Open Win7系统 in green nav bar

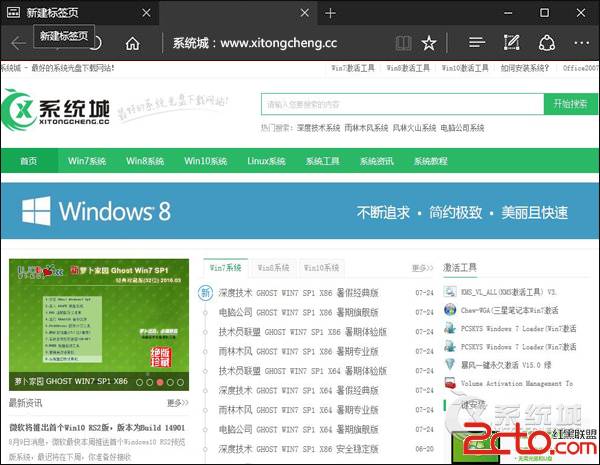tap(87, 161)
